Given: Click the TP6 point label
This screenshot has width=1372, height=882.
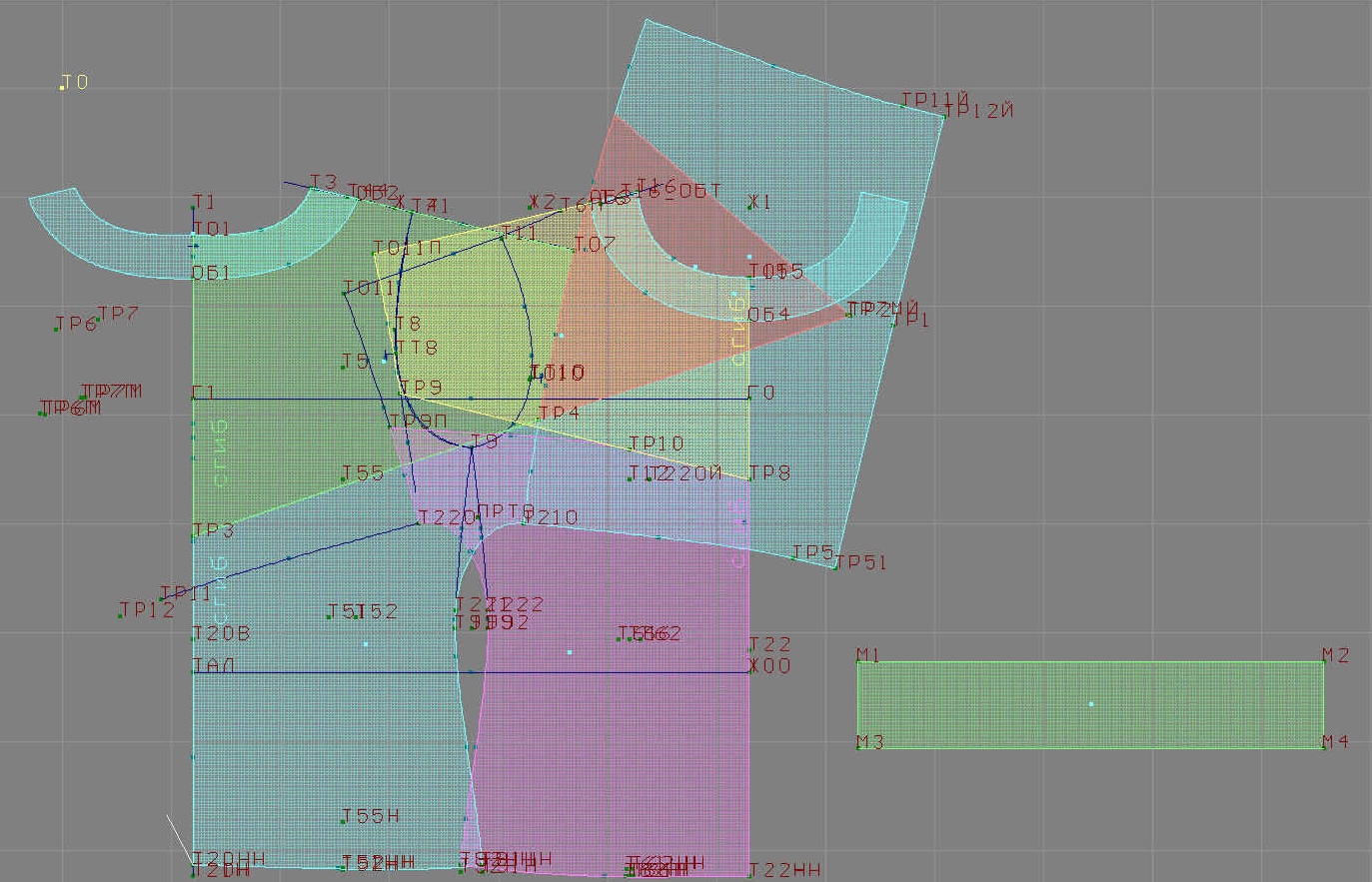Looking at the screenshot, I should 75,324.
